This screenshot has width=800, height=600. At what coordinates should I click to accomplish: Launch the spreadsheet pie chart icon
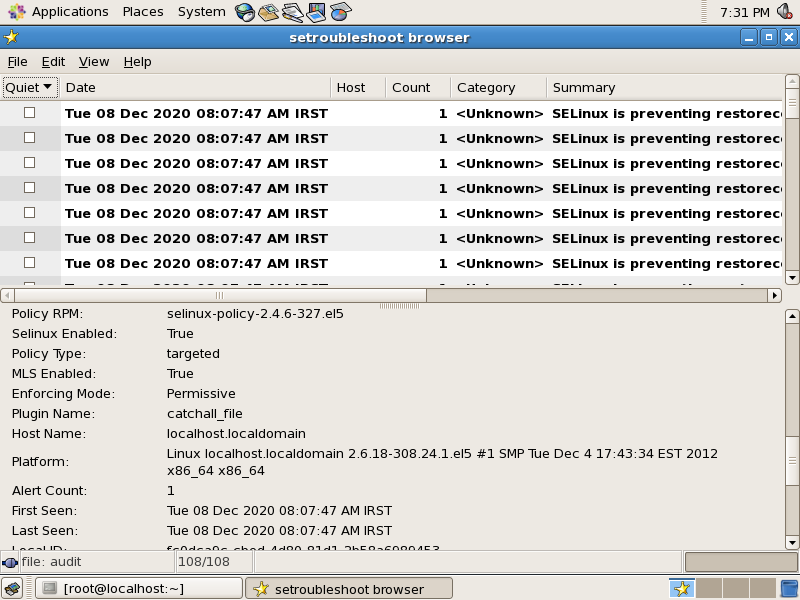pos(340,12)
